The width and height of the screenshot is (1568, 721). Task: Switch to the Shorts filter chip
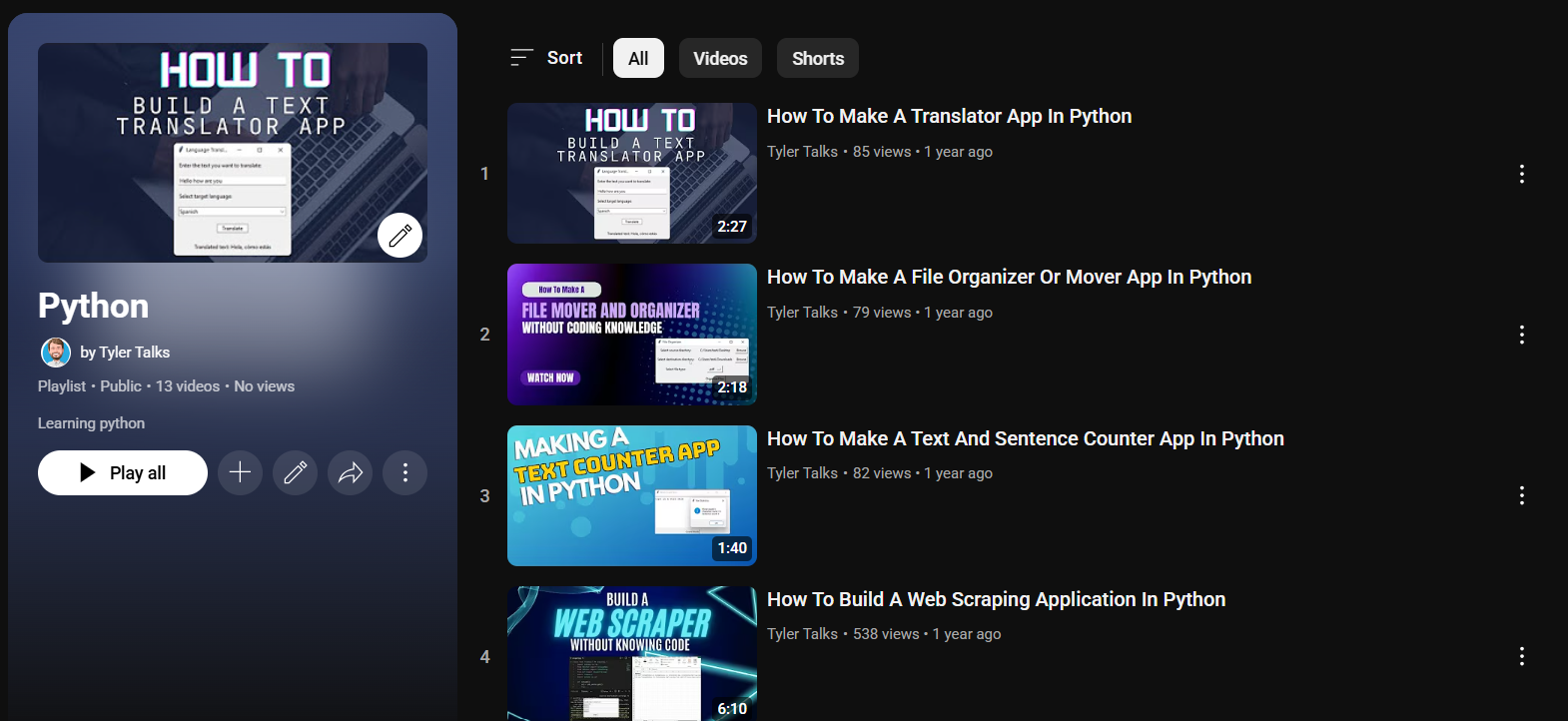tap(817, 58)
